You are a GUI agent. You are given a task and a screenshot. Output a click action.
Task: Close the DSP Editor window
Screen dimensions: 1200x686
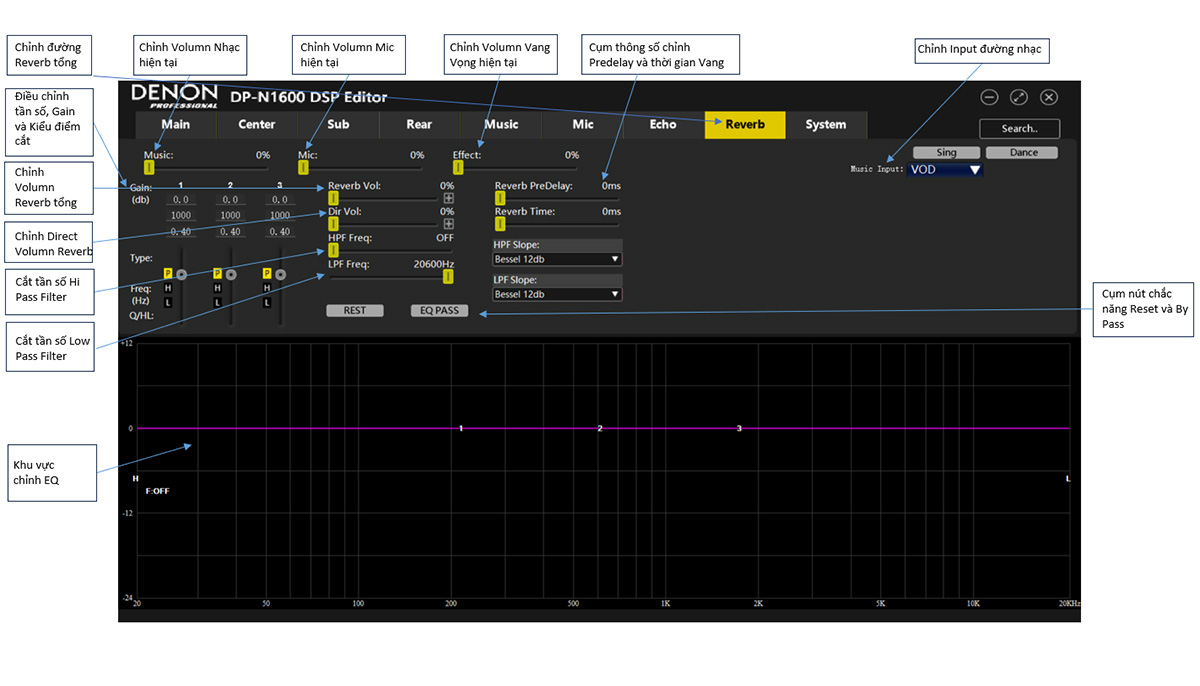[1049, 97]
